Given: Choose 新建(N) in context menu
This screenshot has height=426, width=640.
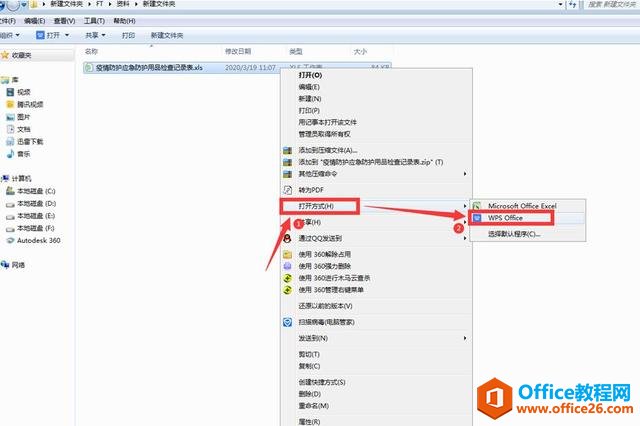Looking at the screenshot, I should click(x=310, y=99).
